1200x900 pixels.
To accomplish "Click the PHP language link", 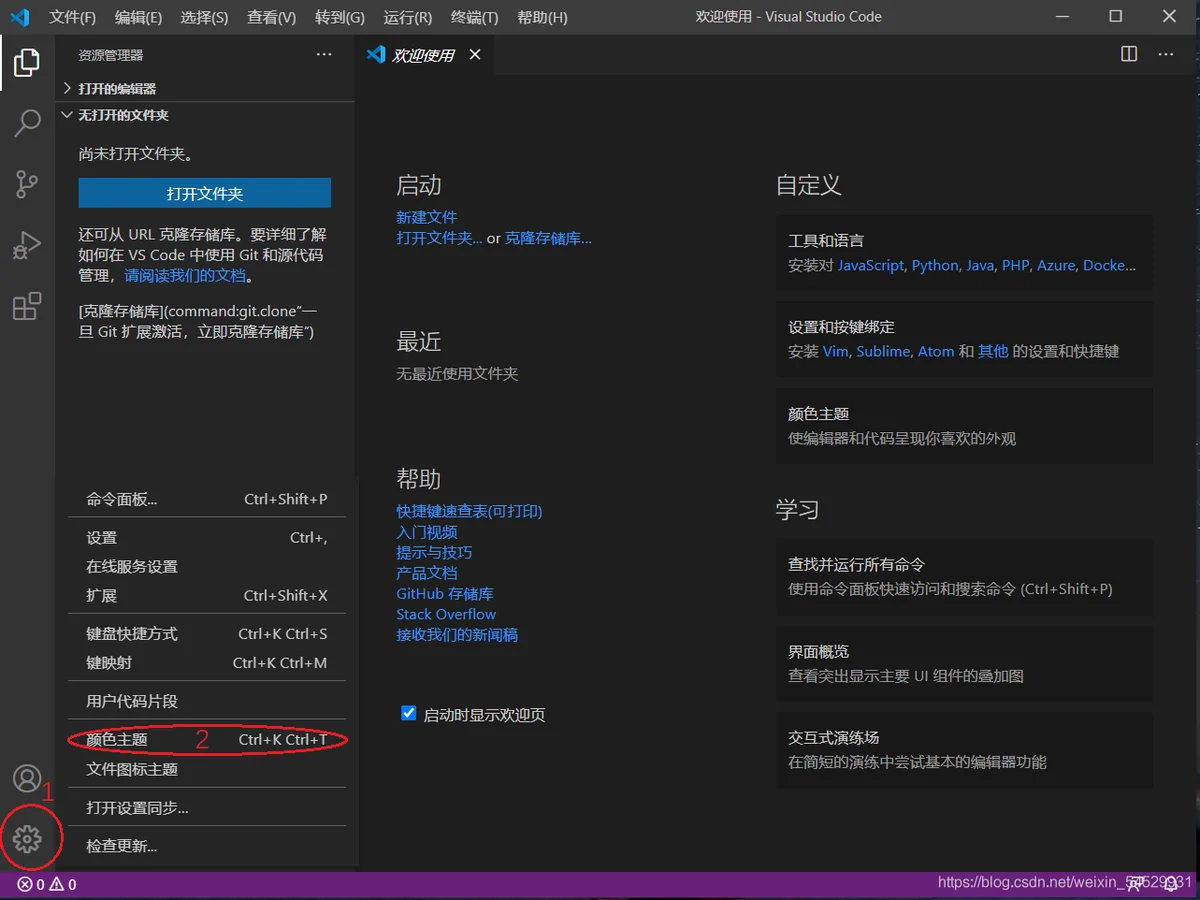I will coord(1015,265).
